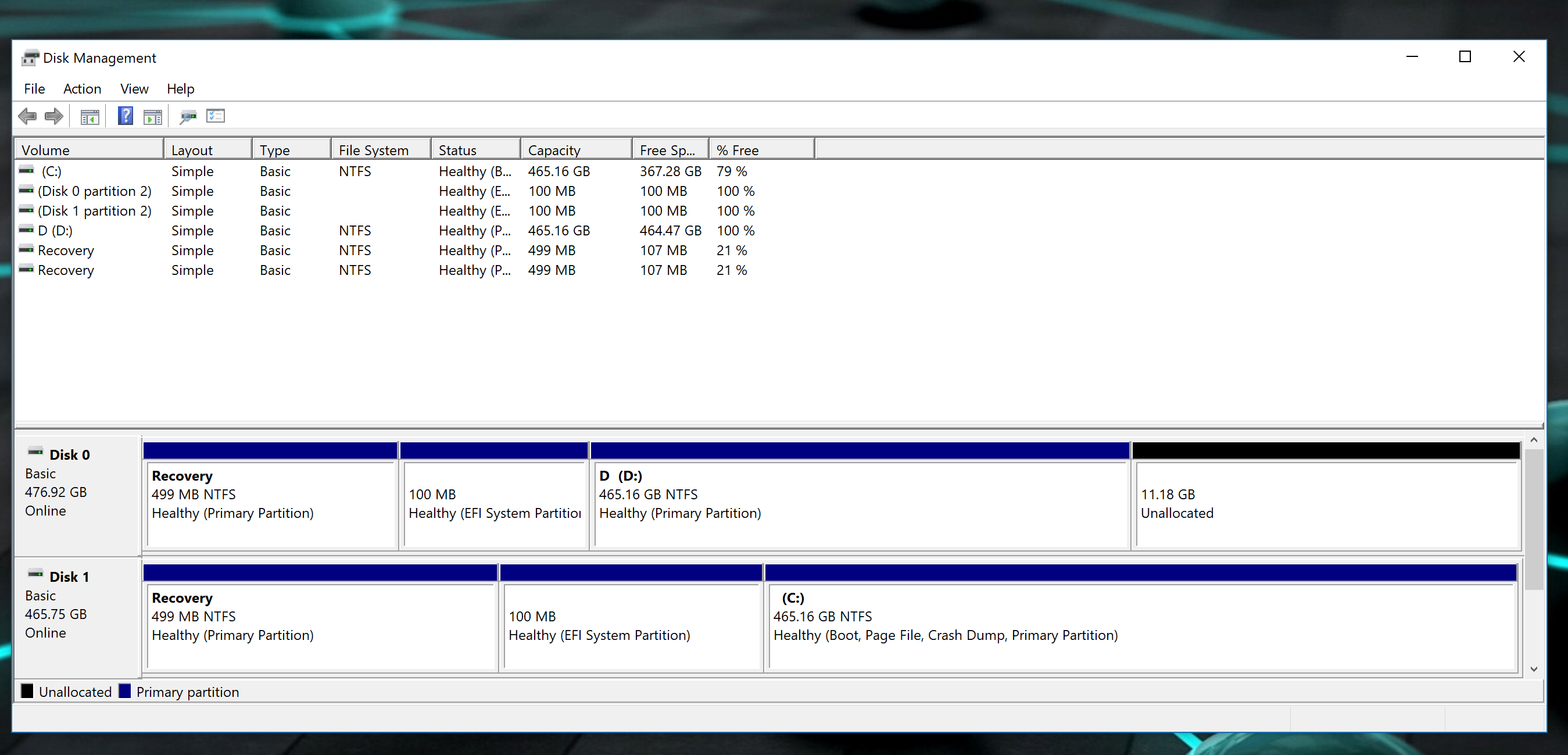
Task: Select the Disk 1 partition 2 drive icon
Action: (x=26, y=210)
